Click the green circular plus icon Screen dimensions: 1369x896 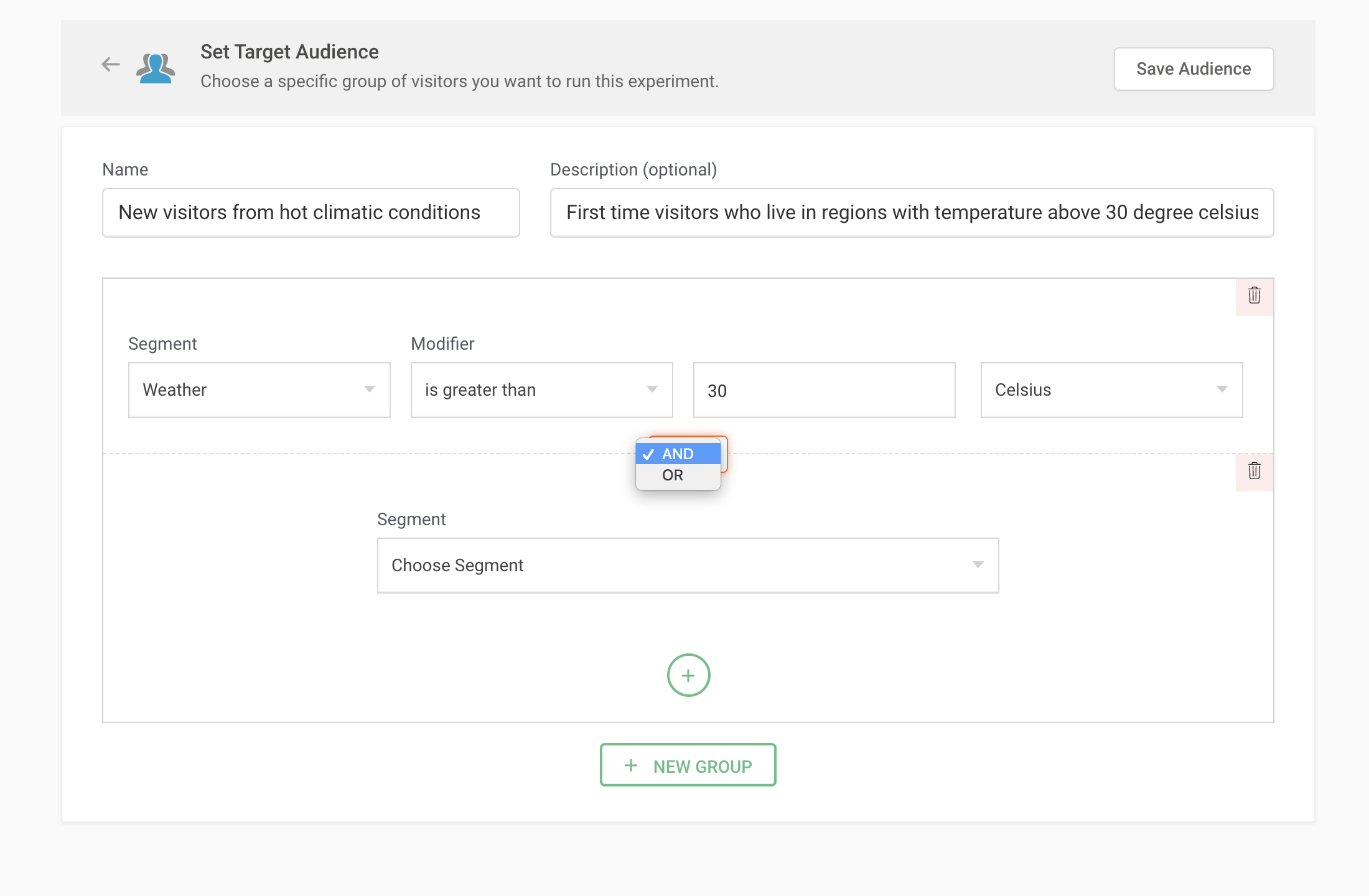tap(688, 675)
